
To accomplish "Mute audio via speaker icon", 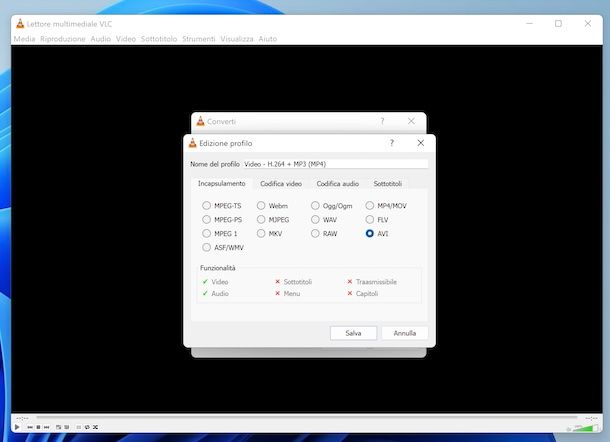I will coord(569,429).
